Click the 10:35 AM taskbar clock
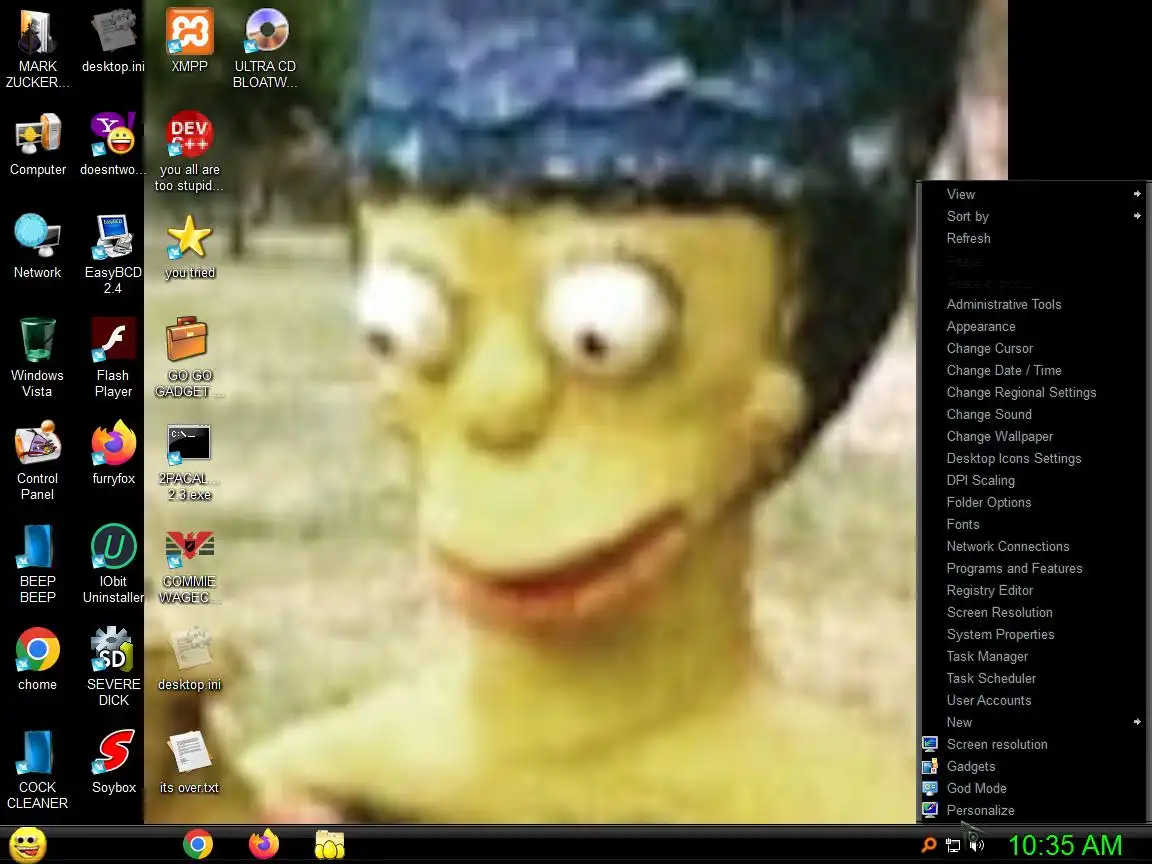Viewport: 1152px width, 864px height. pyautogui.click(x=1065, y=846)
